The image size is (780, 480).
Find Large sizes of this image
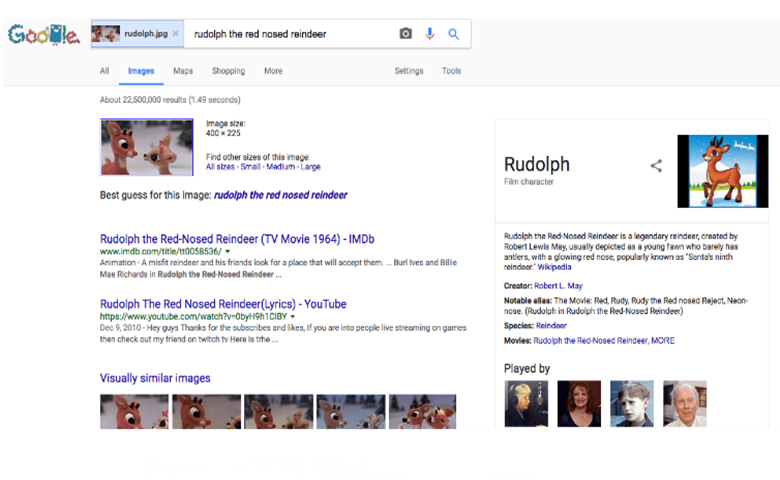click(x=310, y=167)
